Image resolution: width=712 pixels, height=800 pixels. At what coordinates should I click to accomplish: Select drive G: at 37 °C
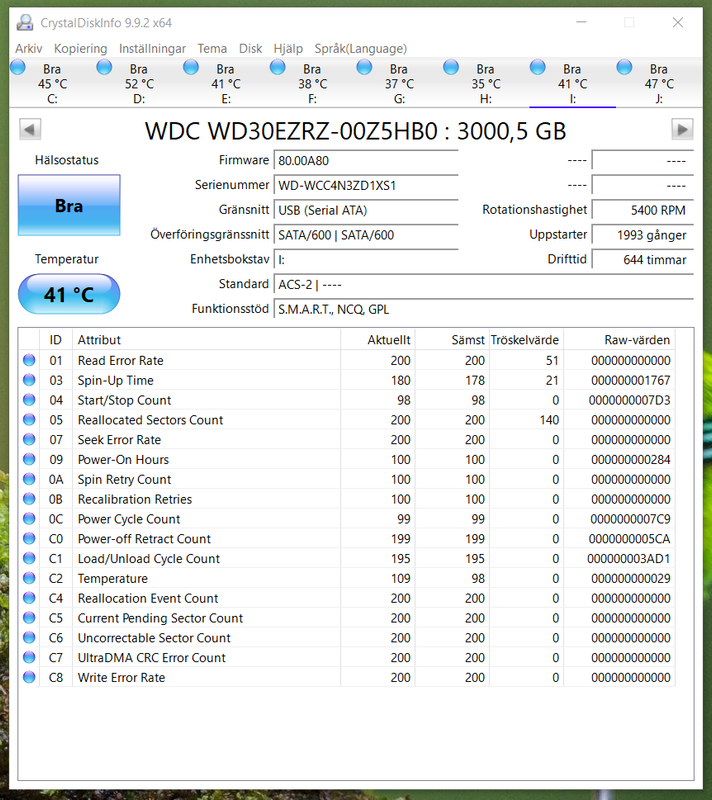coord(399,83)
